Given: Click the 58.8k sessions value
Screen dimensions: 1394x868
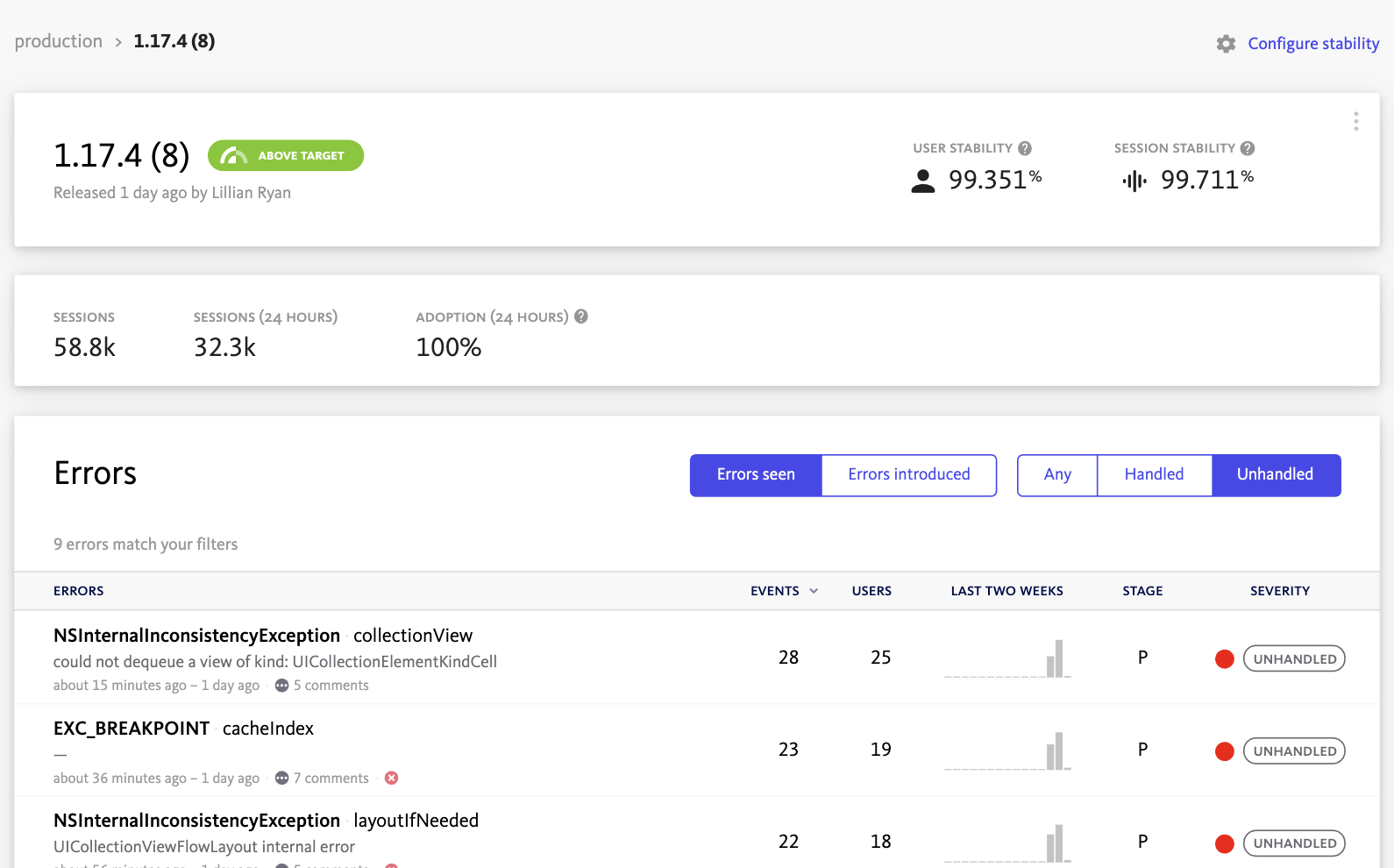Looking at the screenshot, I should point(84,348).
